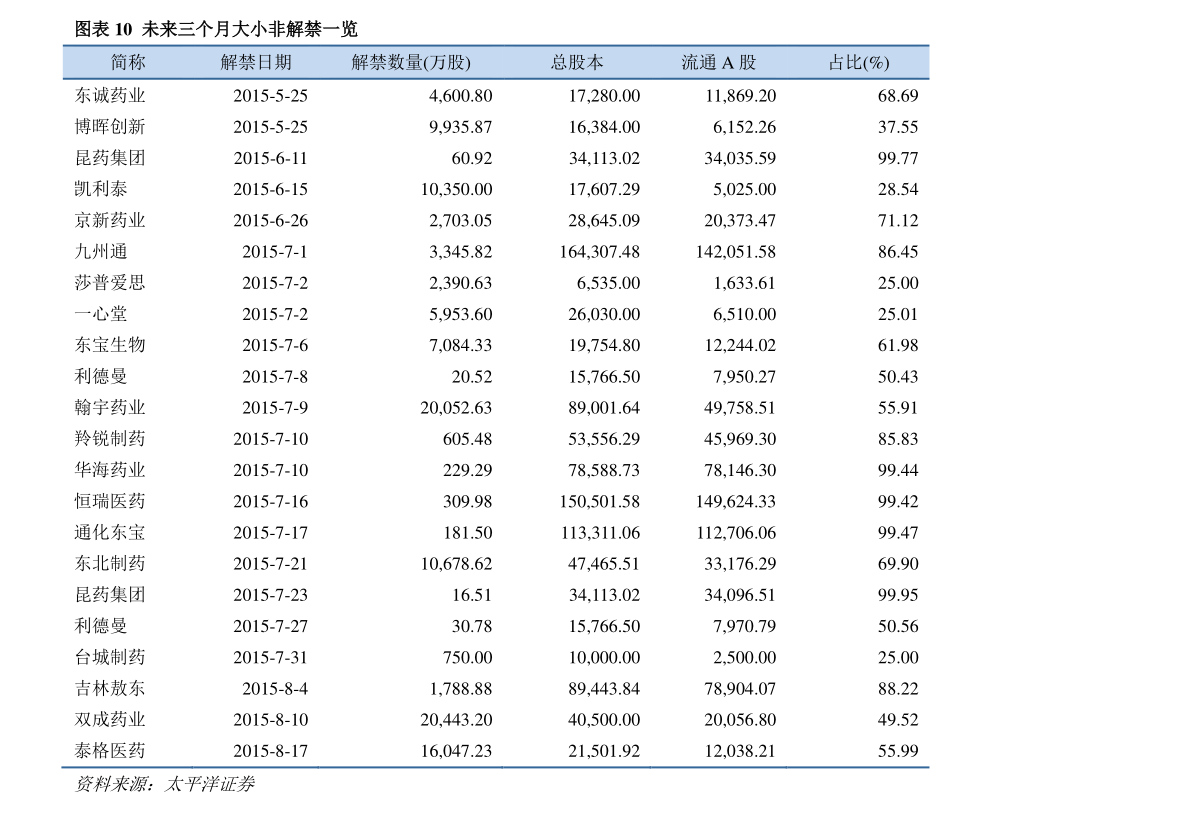Select the company name 通化东宝
Screen dimensions: 1191x813
(x=110, y=533)
